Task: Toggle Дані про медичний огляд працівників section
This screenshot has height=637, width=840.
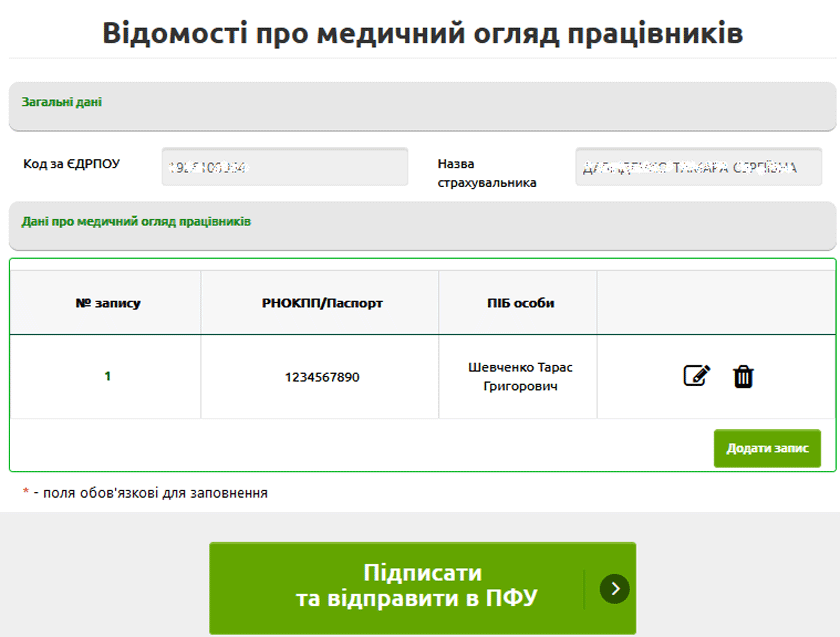Action: coord(422,225)
